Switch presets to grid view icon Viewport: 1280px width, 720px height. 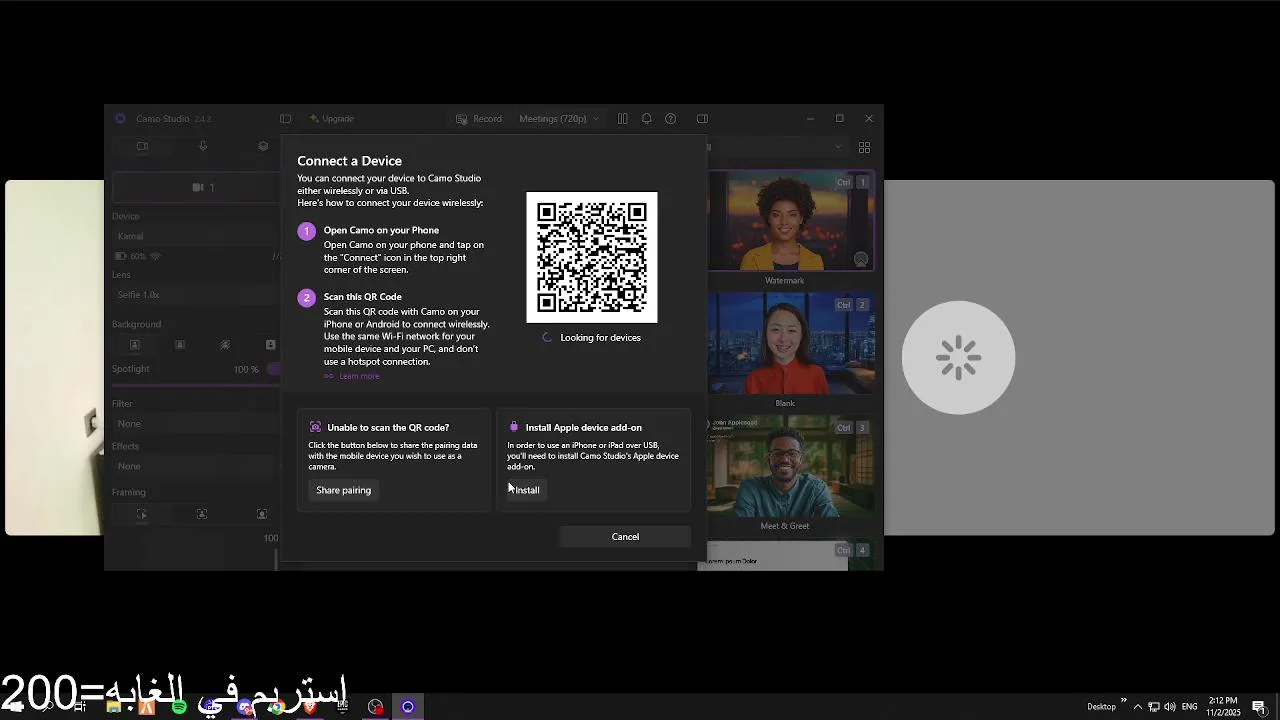pyautogui.click(x=864, y=147)
